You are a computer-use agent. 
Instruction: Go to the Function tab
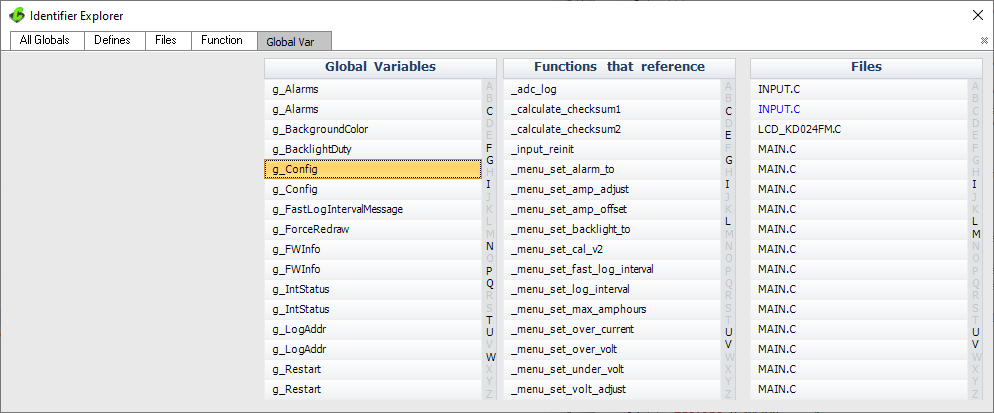[x=221, y=41]
